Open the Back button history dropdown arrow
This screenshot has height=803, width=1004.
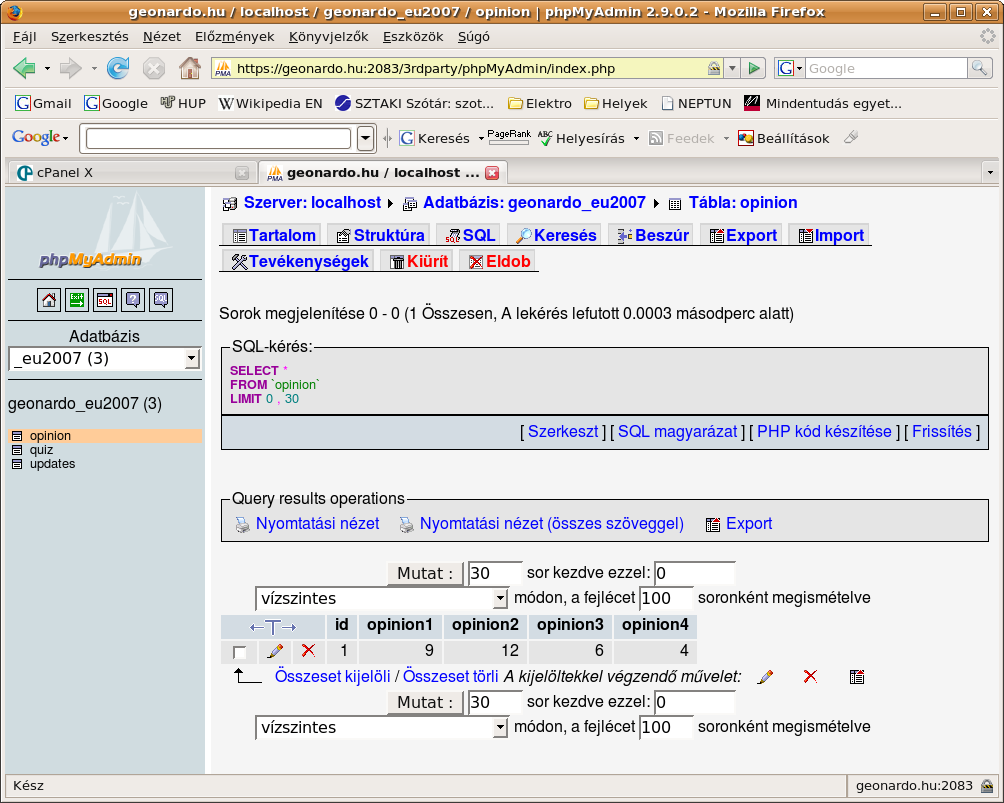click(x=47, y=68)
